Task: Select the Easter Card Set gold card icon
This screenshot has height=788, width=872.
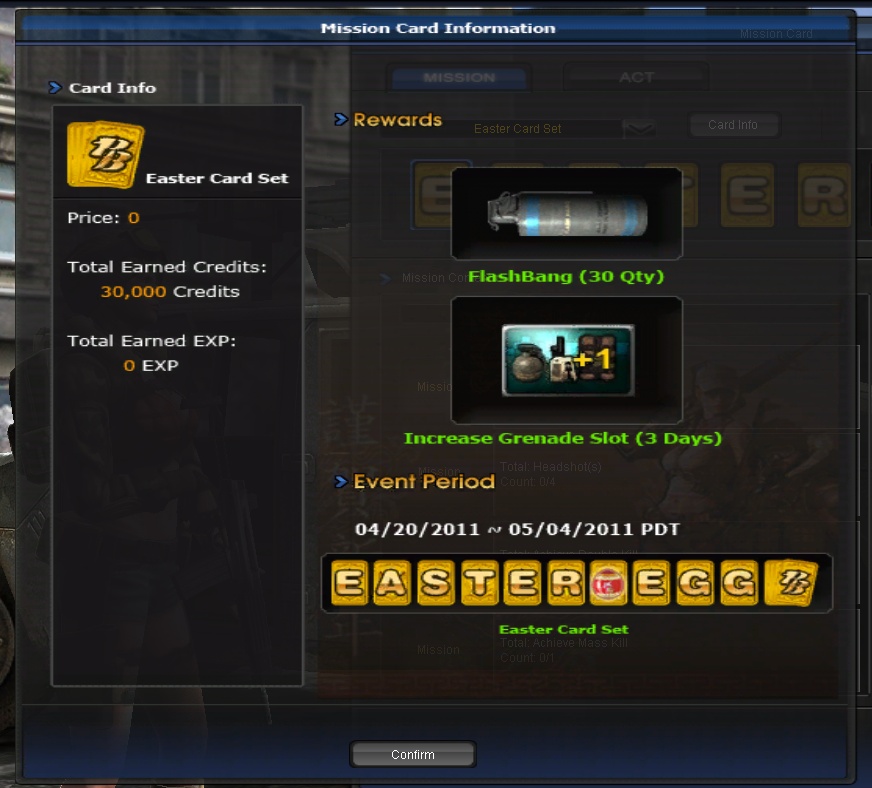Action: pos(105,155)
